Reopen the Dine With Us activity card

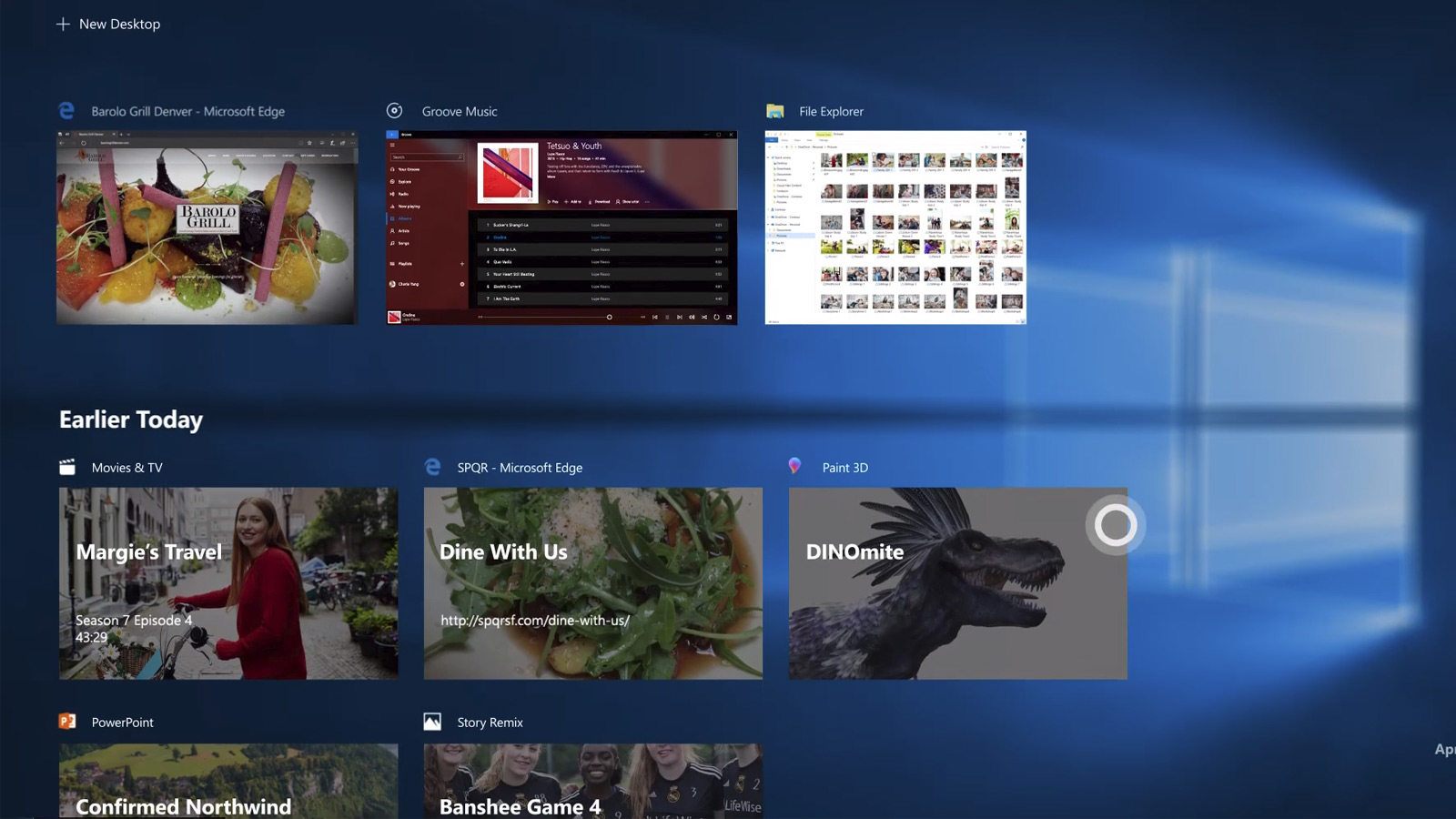tap(593, 583)
